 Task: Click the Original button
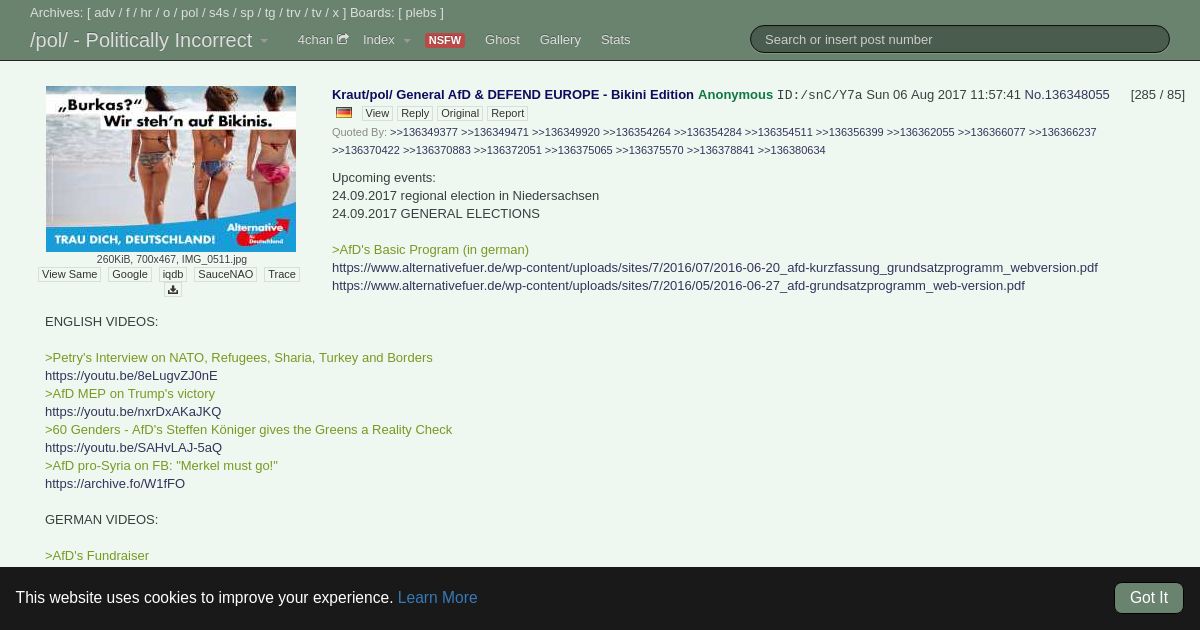pyautogui.click(x=460, y=113)
